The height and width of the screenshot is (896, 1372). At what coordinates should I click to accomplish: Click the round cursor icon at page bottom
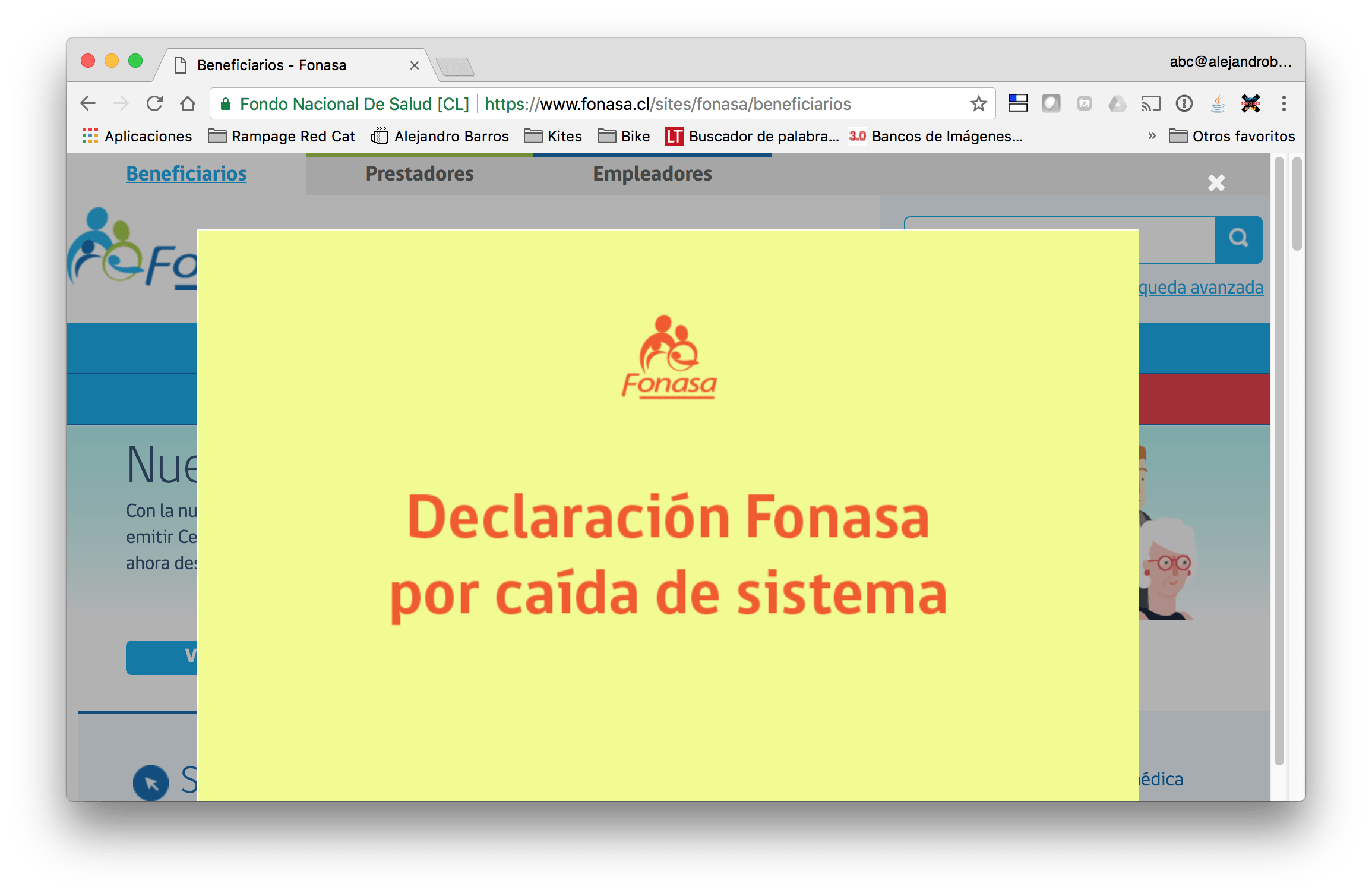tap(151, 783)
